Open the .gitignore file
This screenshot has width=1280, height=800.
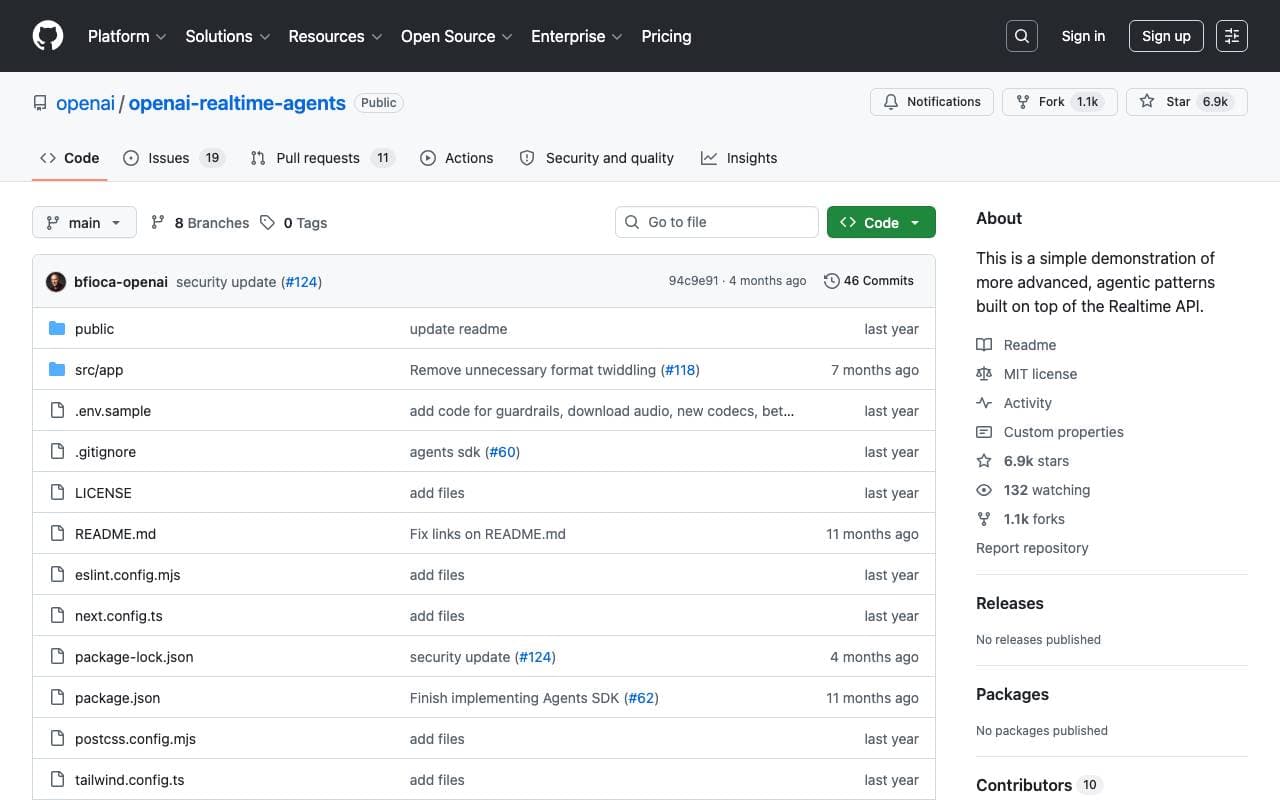(x=105, y=452)
